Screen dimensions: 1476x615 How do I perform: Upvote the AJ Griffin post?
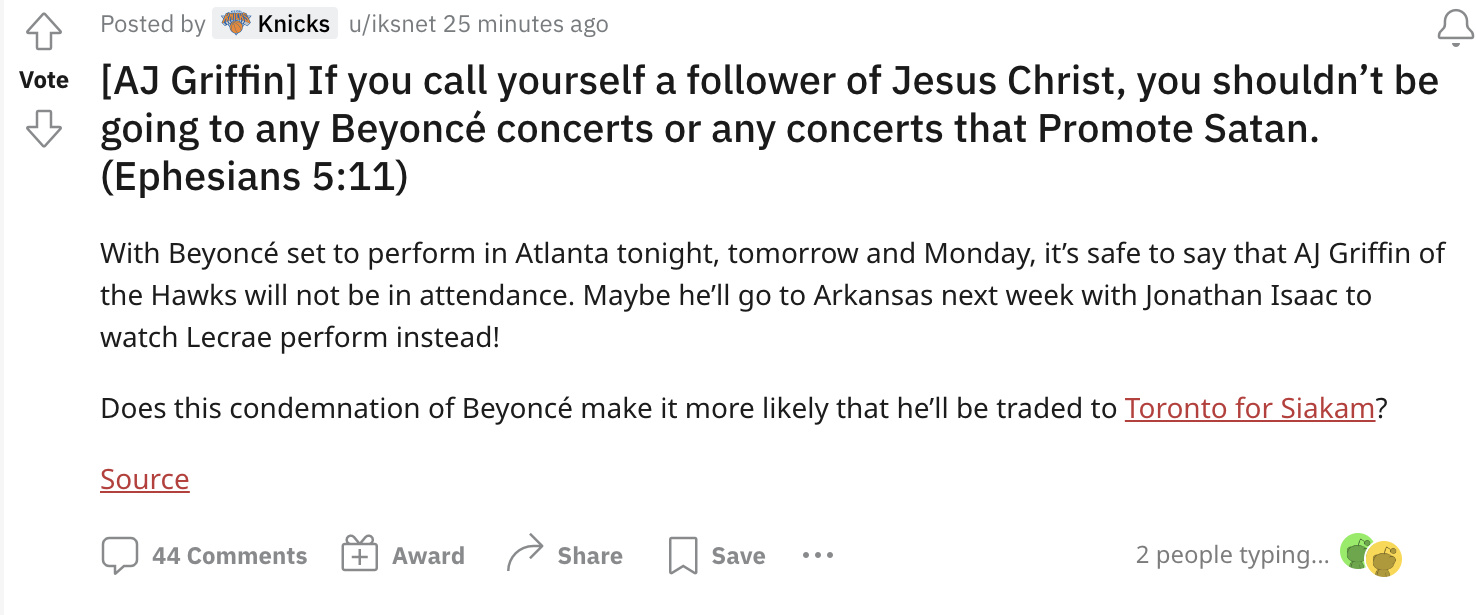coord(44,30)
